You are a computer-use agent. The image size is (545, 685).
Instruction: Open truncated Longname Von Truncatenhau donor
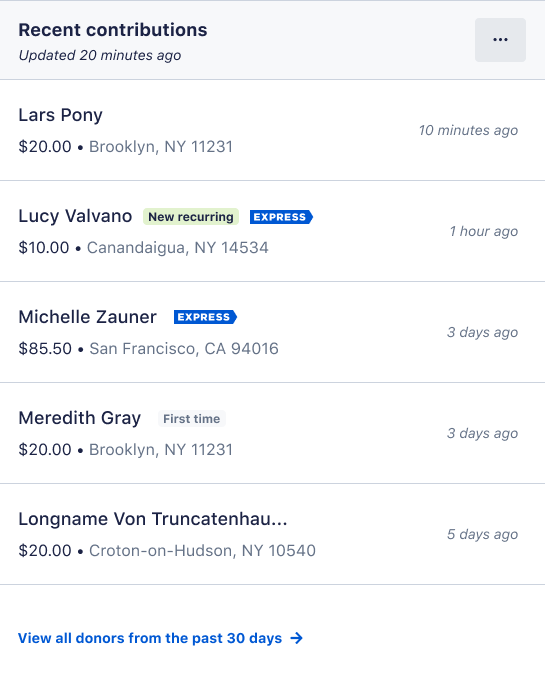point(153,519)
